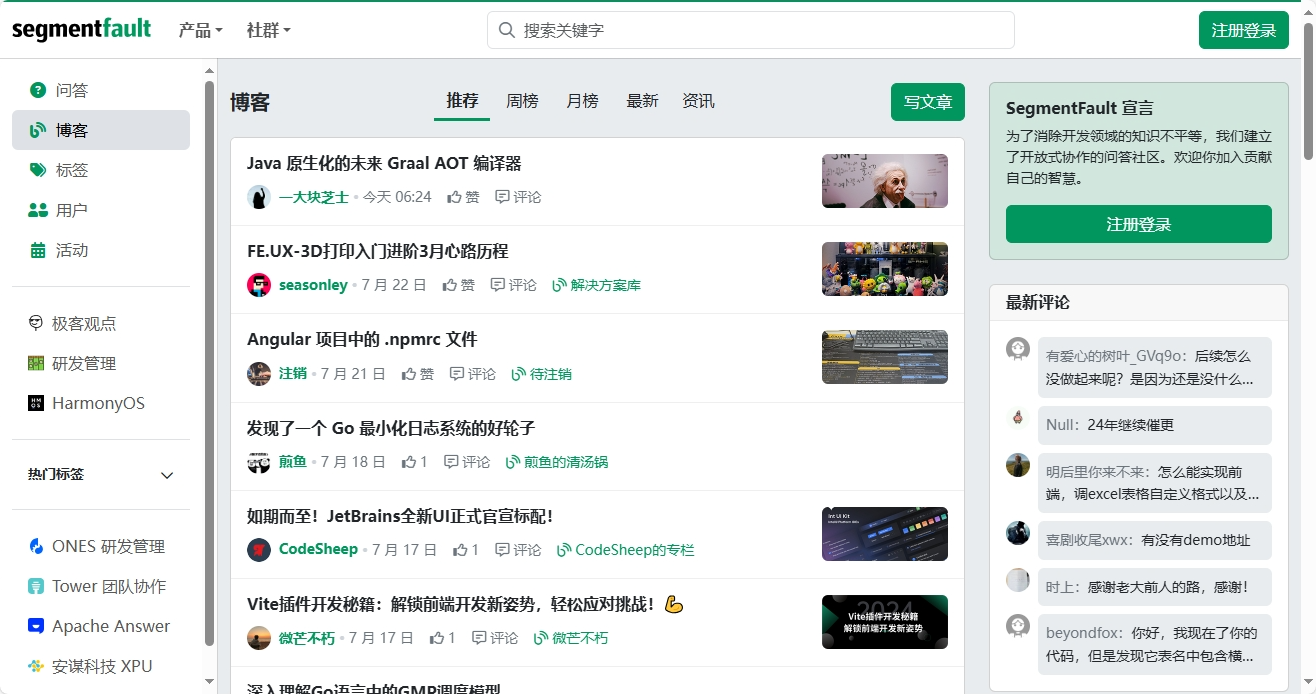The height and width of the screenshot is (694, 1316).
Task: Open the comment 时上：感谢老大前人的路
Action: point(1155,587)
